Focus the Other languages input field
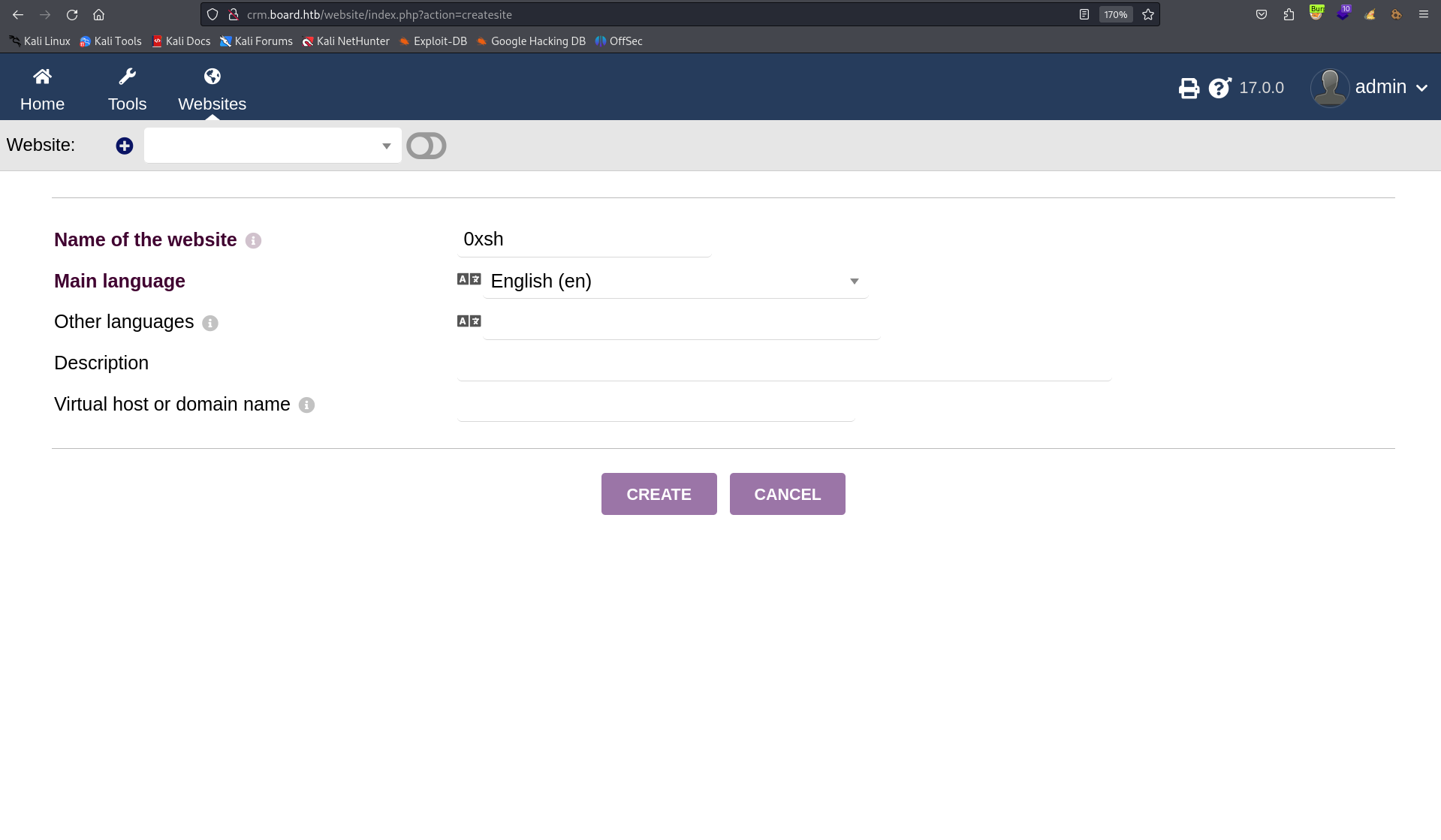1441x840 pixels. [681, 323]
